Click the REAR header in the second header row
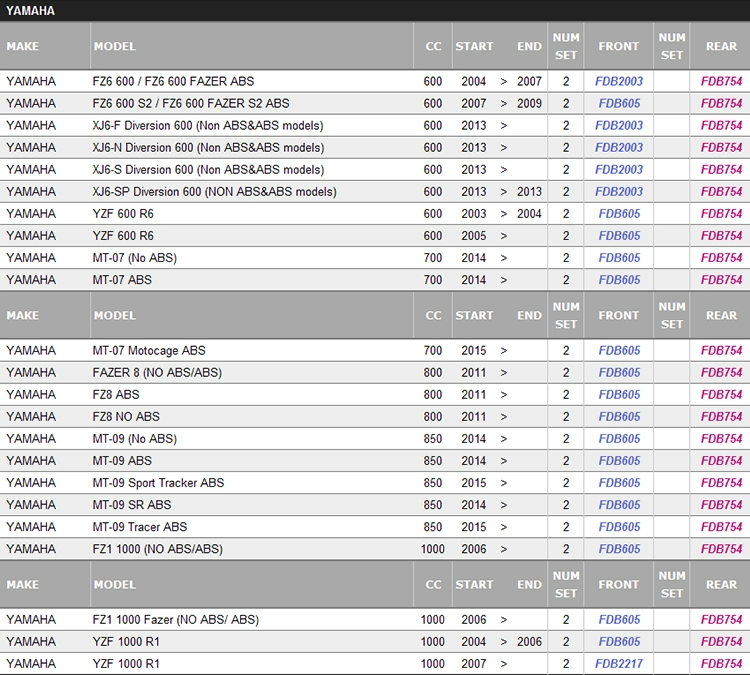Image resolution: width=750 pixels, height=675 pixels. coord(721,315)
